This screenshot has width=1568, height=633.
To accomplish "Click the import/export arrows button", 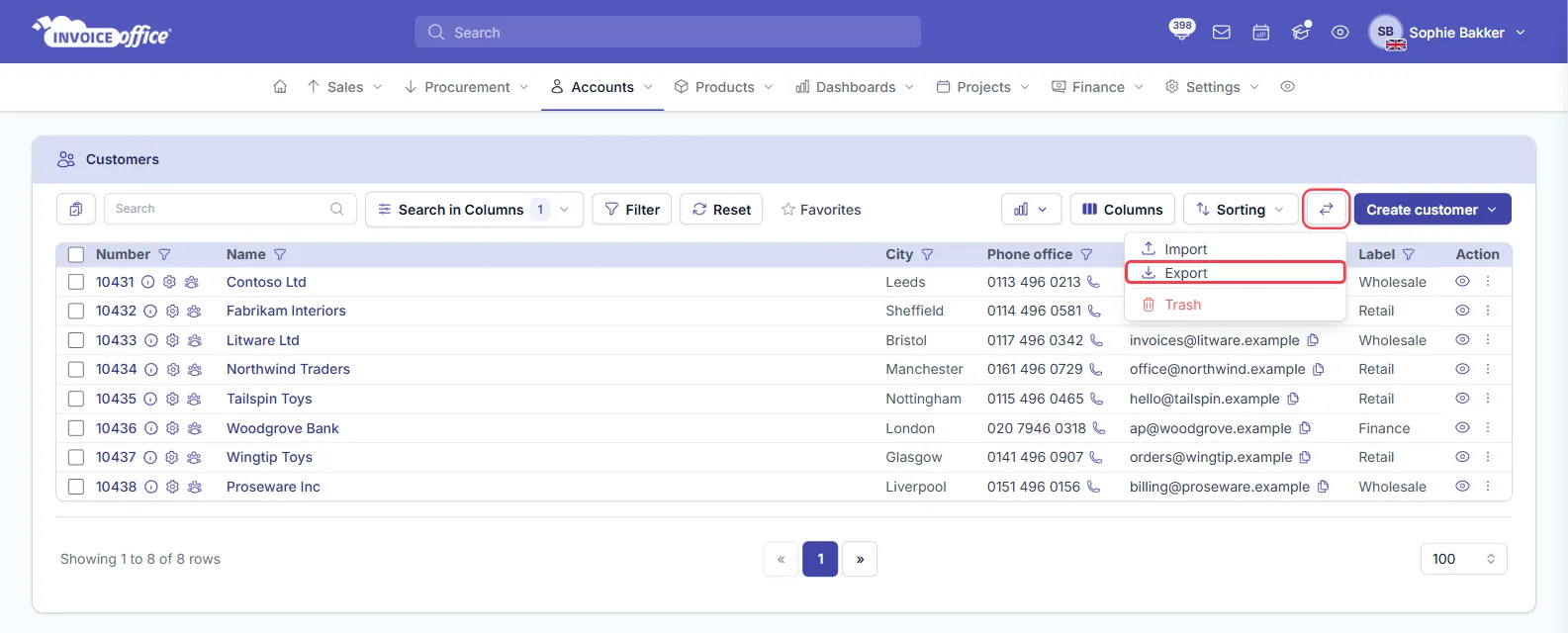I will click(x=1326, y=209).
